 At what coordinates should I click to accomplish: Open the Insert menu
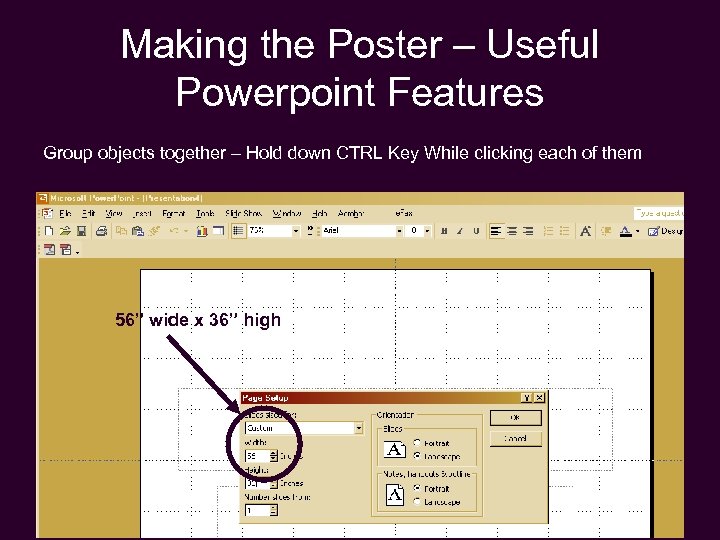(142, 214)
